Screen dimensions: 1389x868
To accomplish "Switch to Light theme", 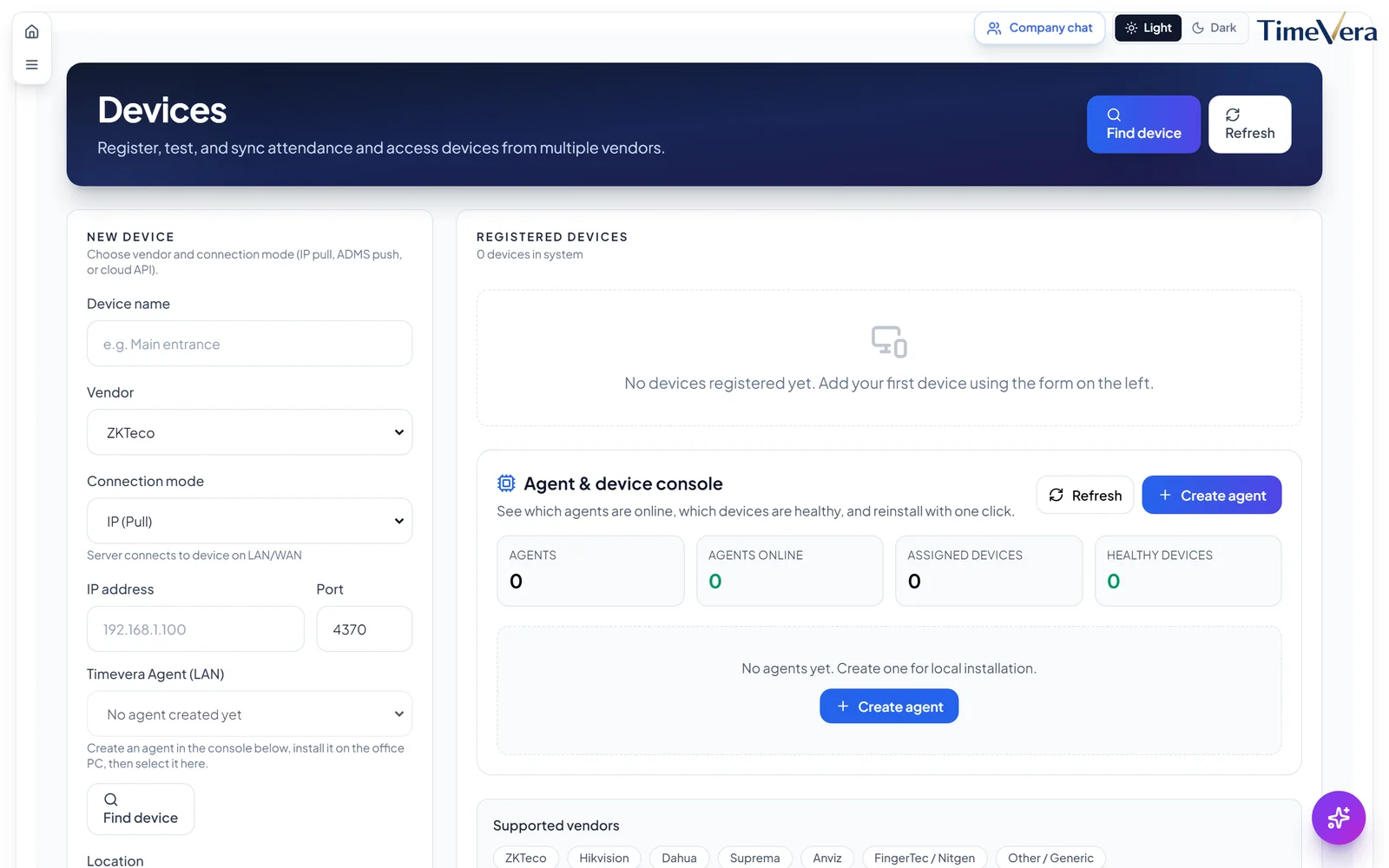I will pyautogui.click(x=1148, y=28).
